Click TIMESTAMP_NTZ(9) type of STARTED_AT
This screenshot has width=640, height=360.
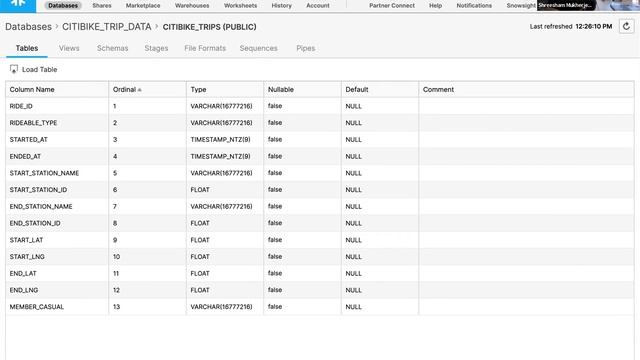pos(220,140)
